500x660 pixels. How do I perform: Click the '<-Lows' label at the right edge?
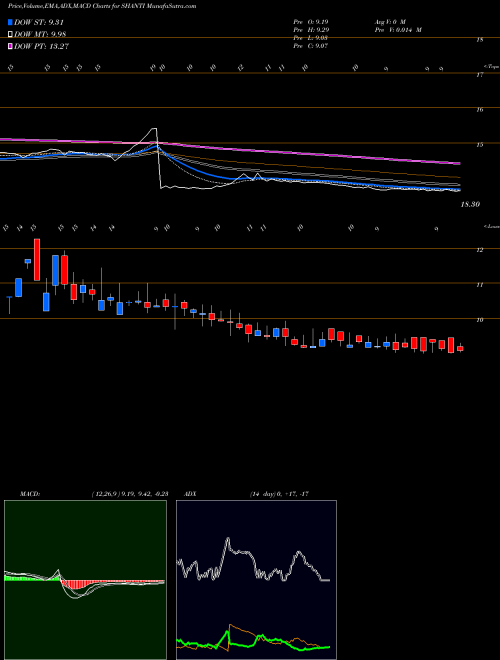491,227
